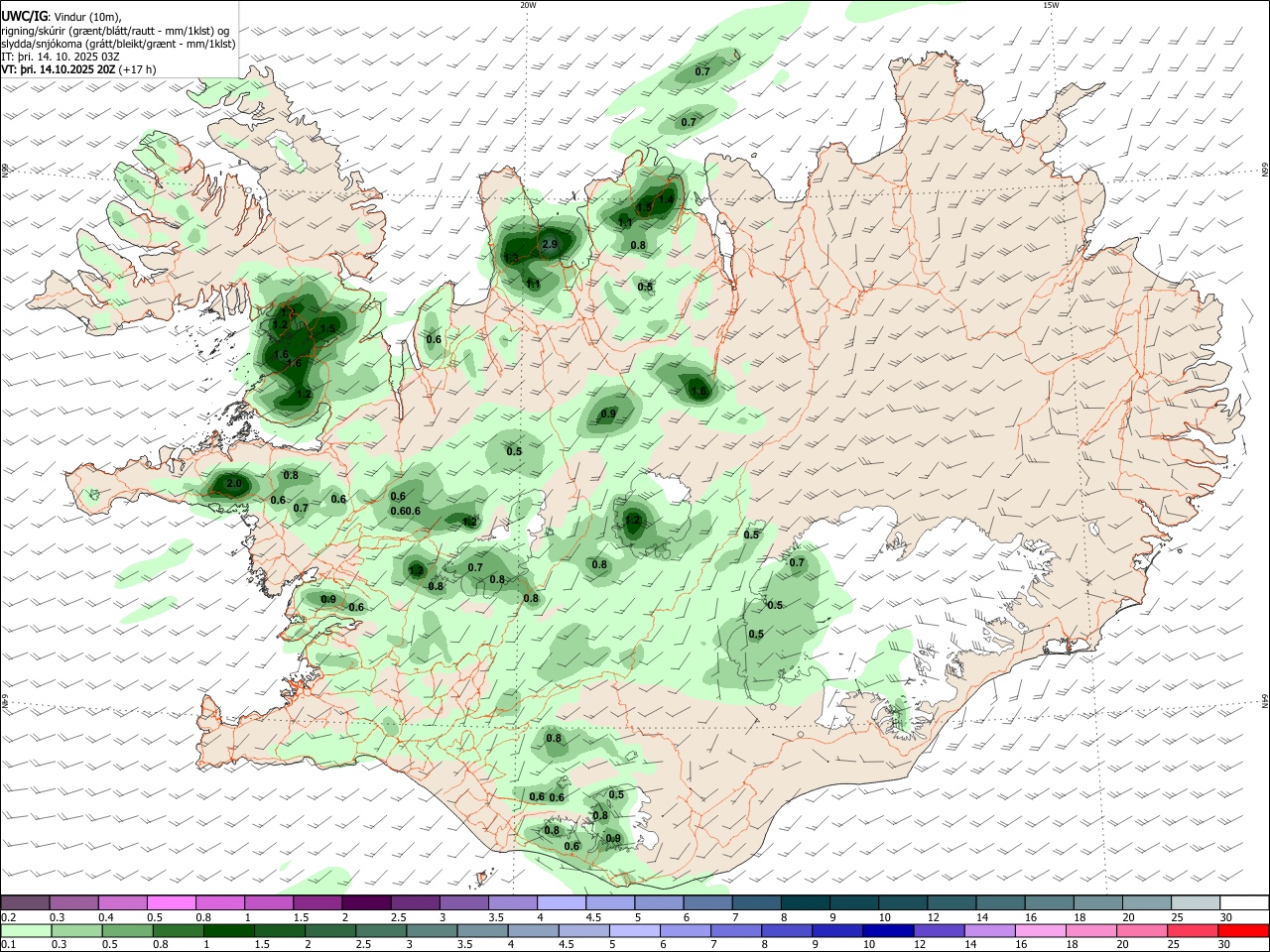
Task: Click the 0.4 orchid snow legend swatch
Action: point(122,902)
